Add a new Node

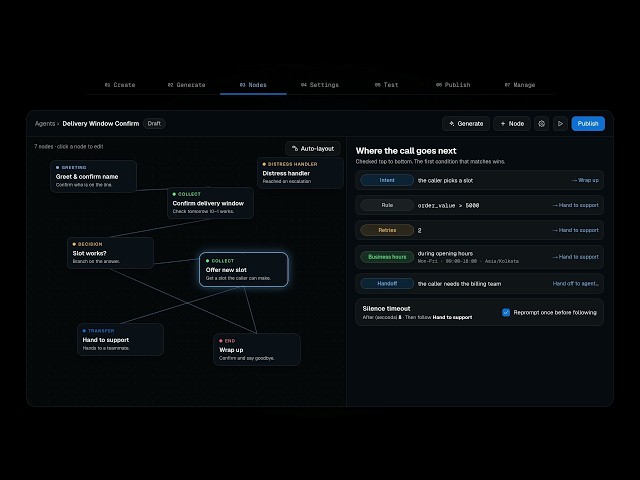pos(512,124)
